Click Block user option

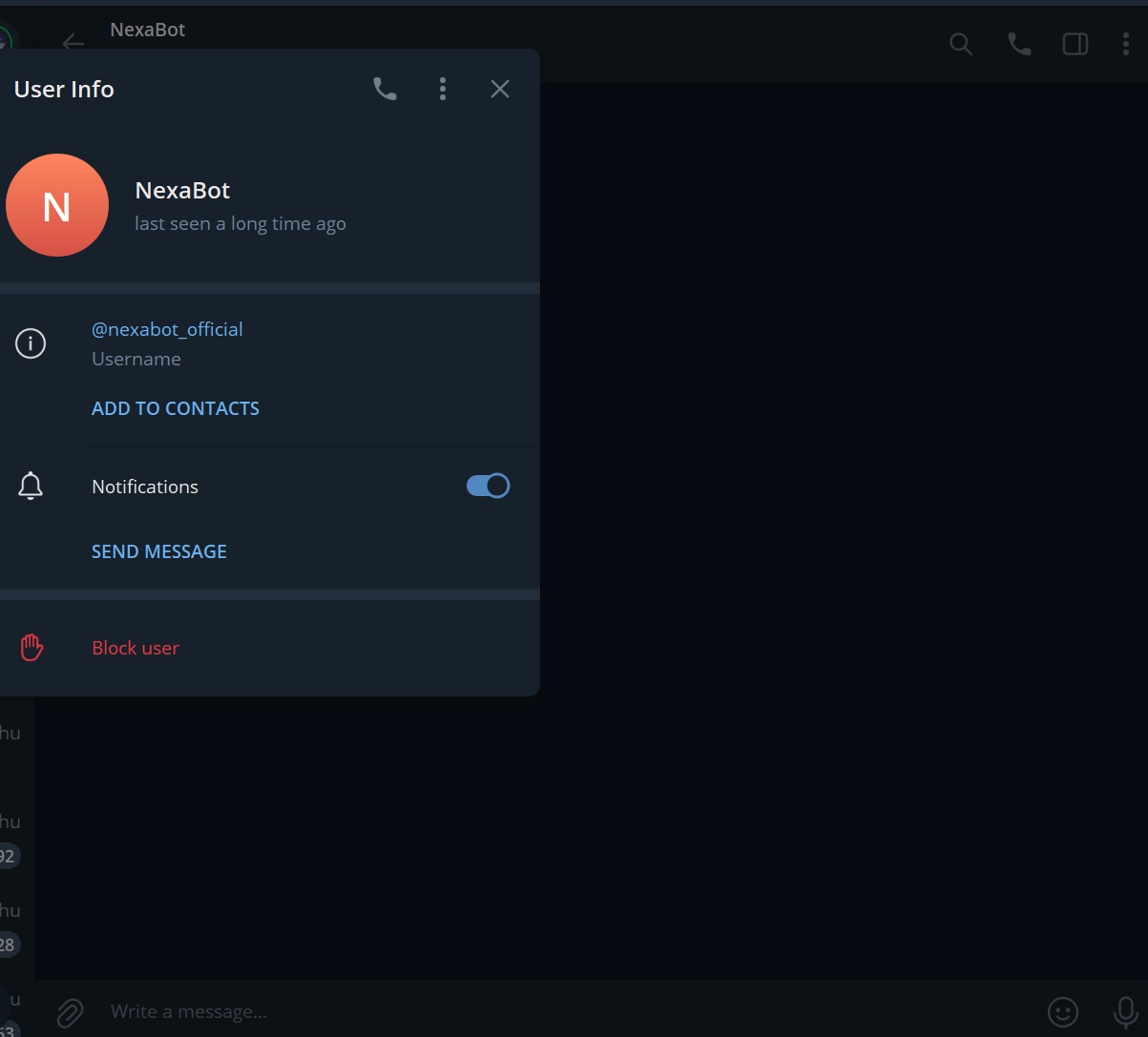coord(136,648)
